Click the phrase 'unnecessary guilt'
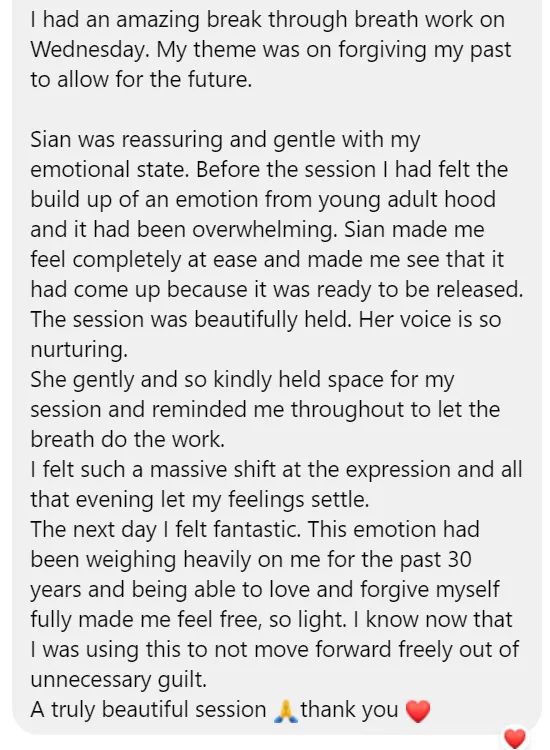The height and width of the screenshot is (750, 550). [x=119, y=680]
